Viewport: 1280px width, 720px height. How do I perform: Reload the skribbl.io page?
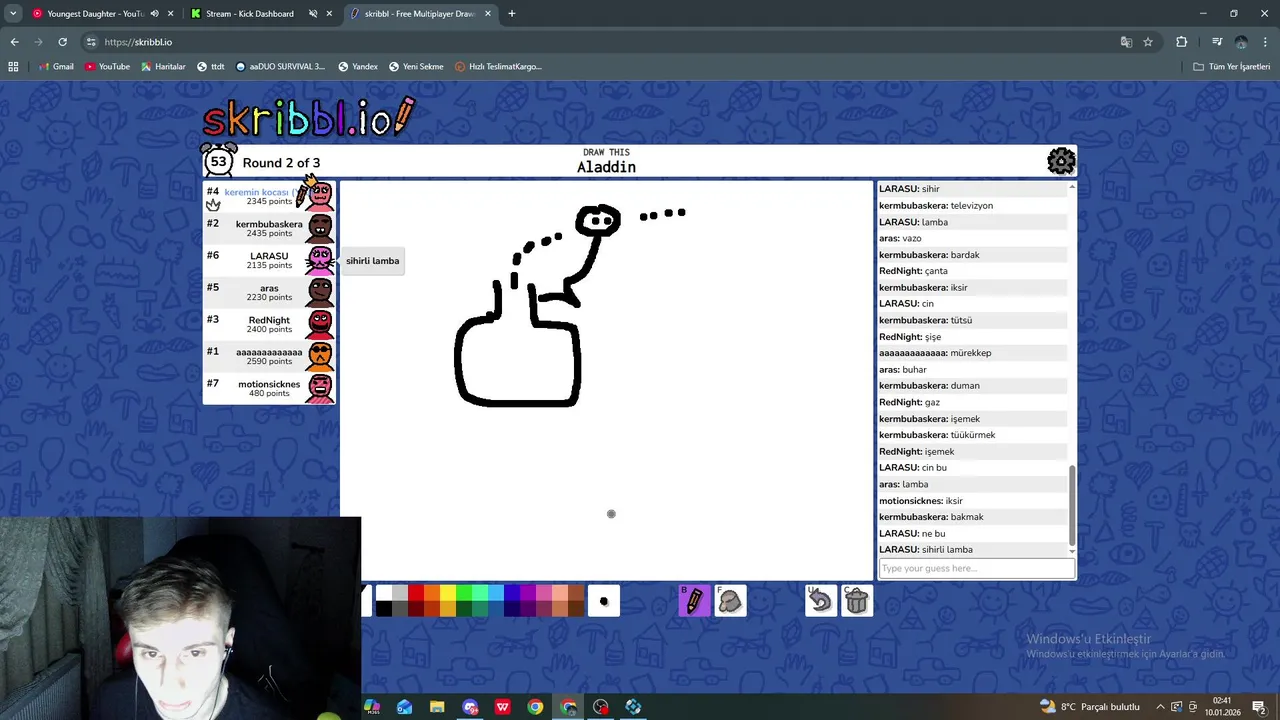[62, 42]
